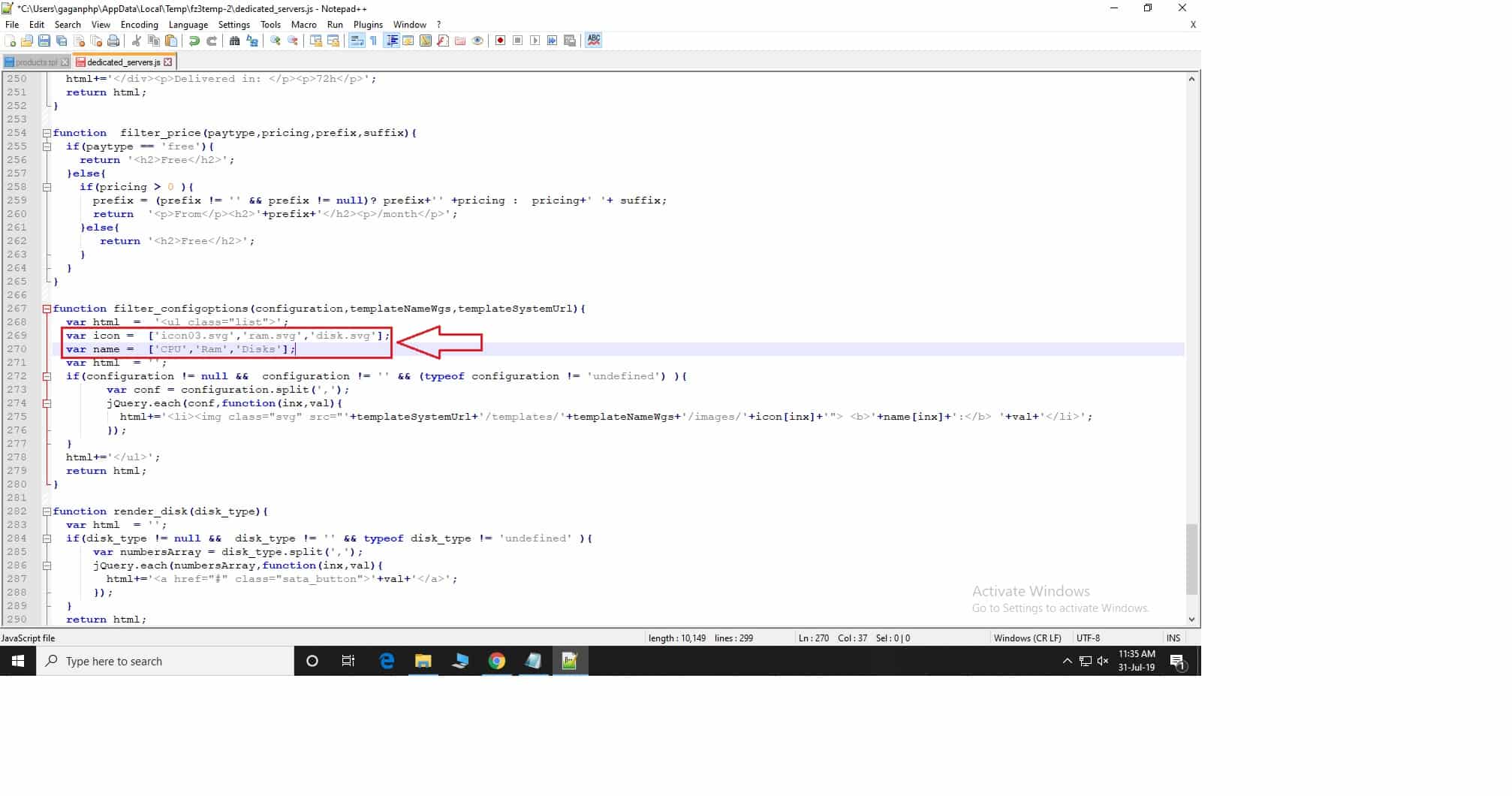Toggle the Word wrap toolbar button
1512x796 pixels.
pyautogui.click(x=357, y=41)
